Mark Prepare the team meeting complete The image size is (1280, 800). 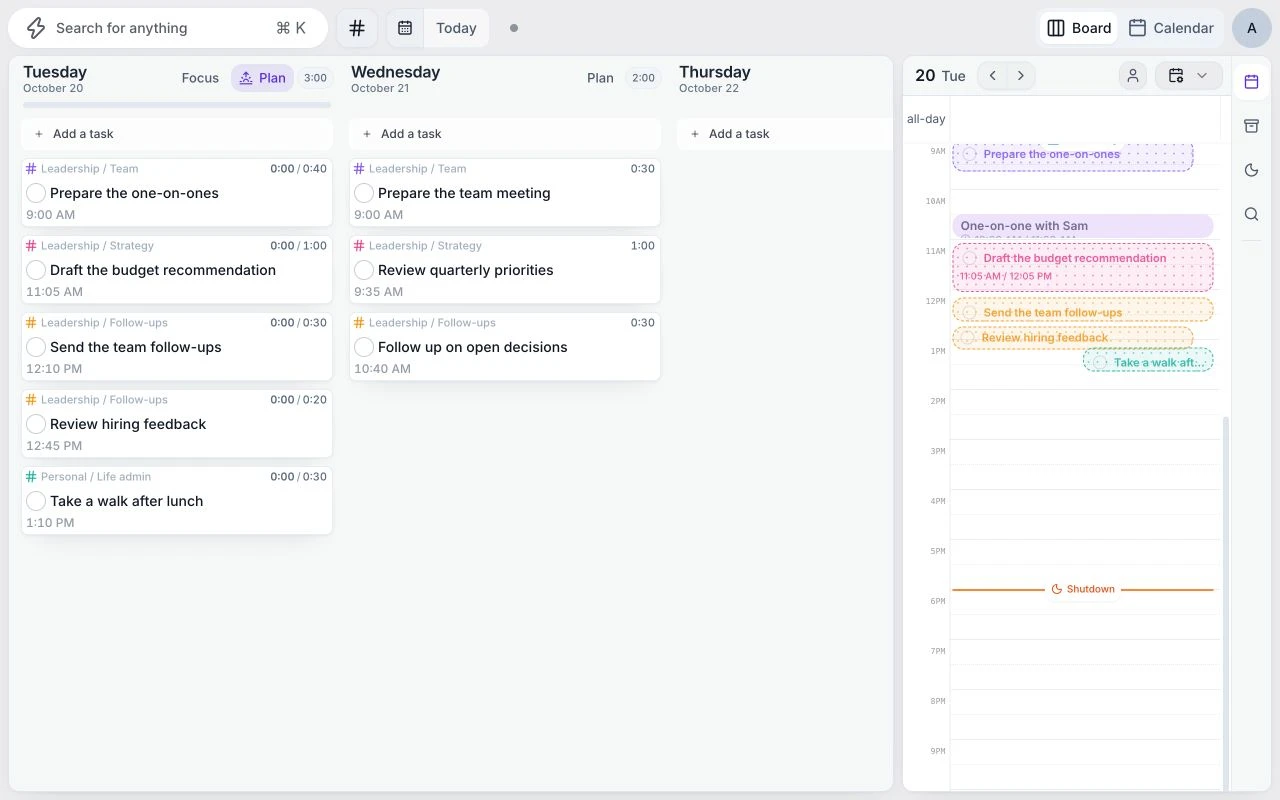[364, 193]
